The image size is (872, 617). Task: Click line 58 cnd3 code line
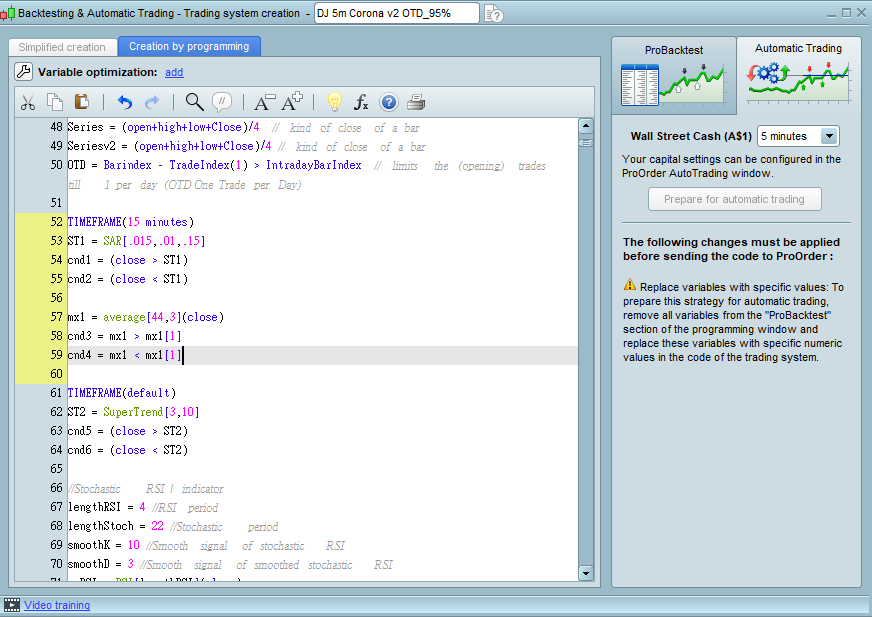124,336
